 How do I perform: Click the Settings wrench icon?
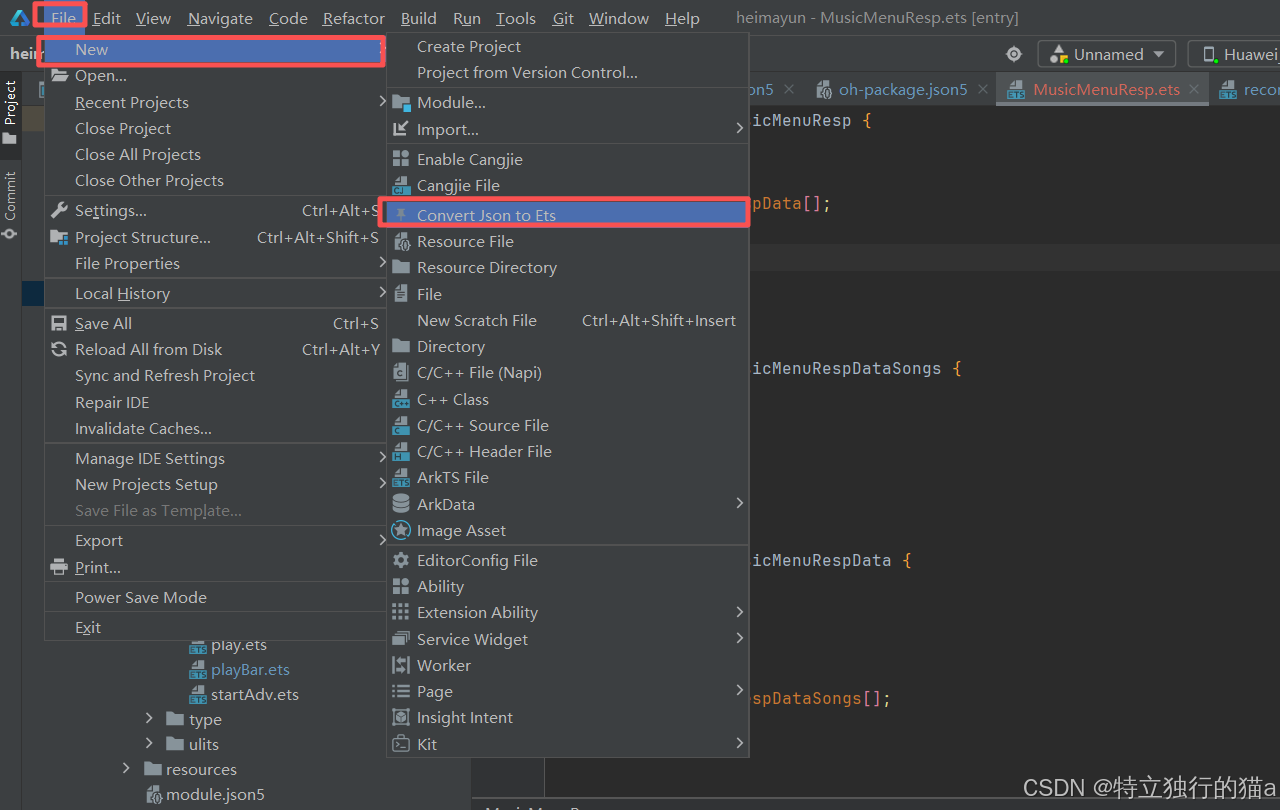59,210
